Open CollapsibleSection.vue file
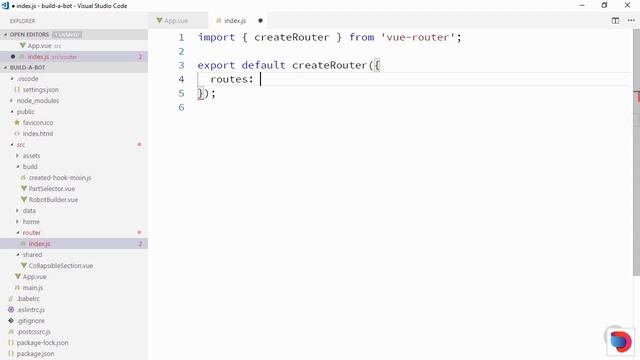The image size is (640, 360). (x=61, y=266)
